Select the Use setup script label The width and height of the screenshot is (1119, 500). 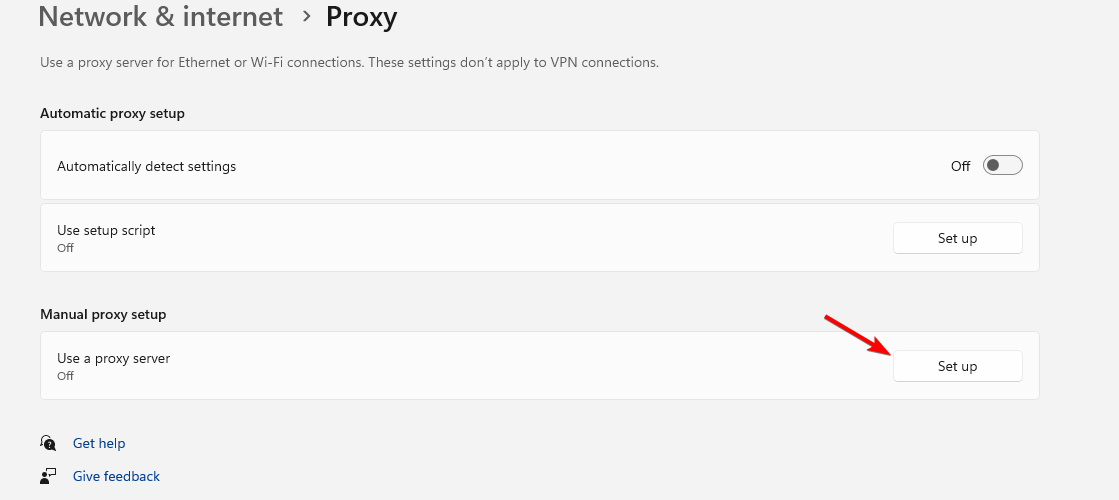106,230
